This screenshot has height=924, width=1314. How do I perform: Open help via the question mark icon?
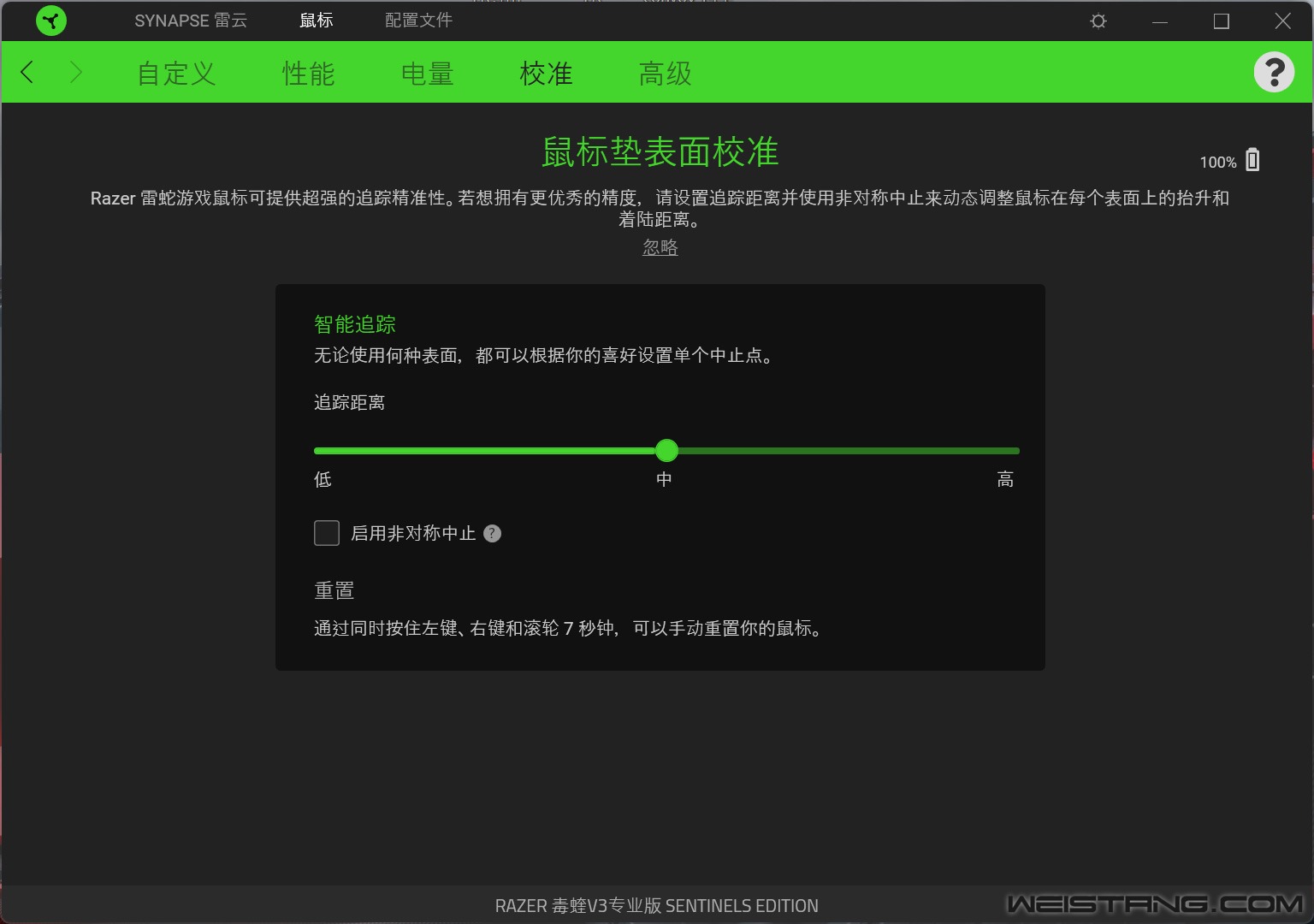(1274, 72)
